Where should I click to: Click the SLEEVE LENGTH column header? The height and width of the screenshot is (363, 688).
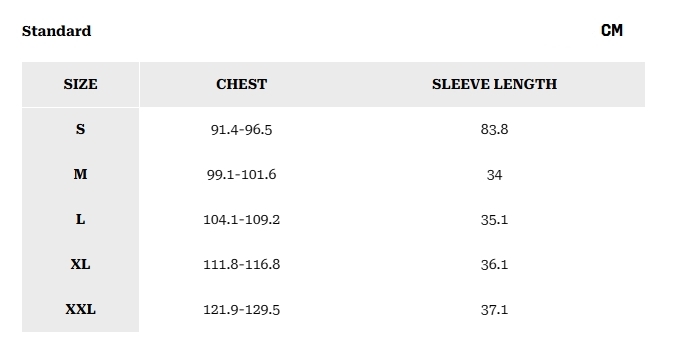(x=494, y=84)
